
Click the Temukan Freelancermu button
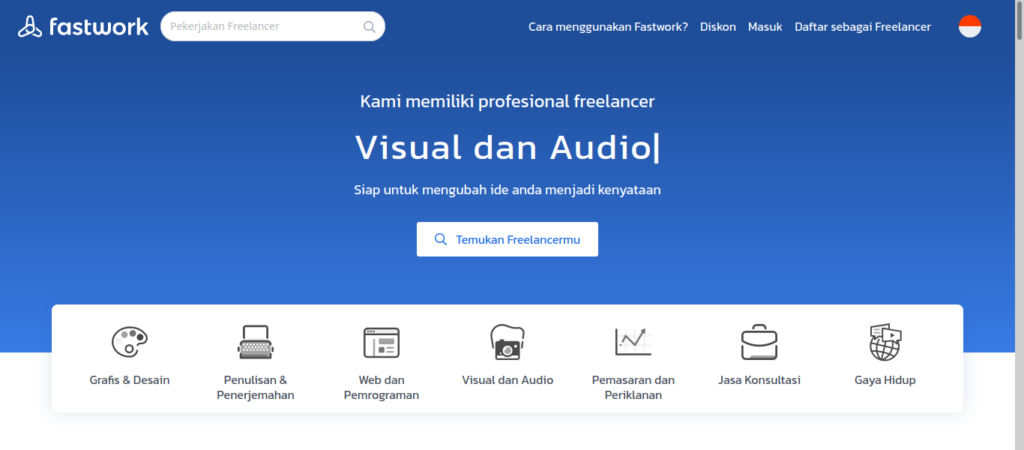(x=507, y=239)
